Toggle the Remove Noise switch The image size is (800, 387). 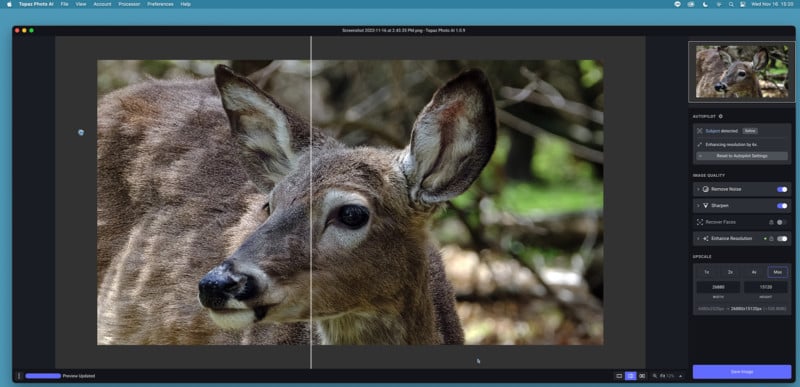782,189
